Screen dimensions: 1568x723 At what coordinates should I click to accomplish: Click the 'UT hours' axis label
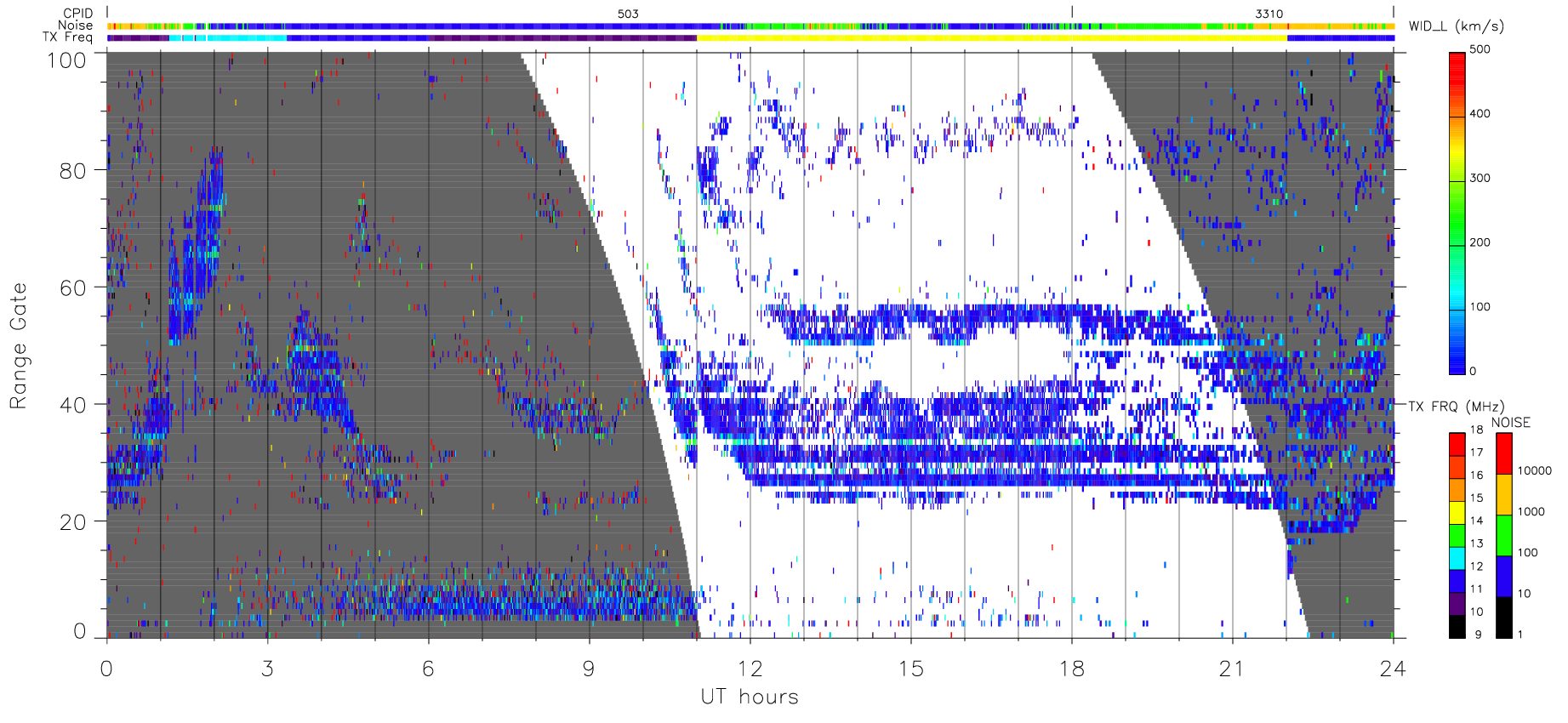click(750, 697)
